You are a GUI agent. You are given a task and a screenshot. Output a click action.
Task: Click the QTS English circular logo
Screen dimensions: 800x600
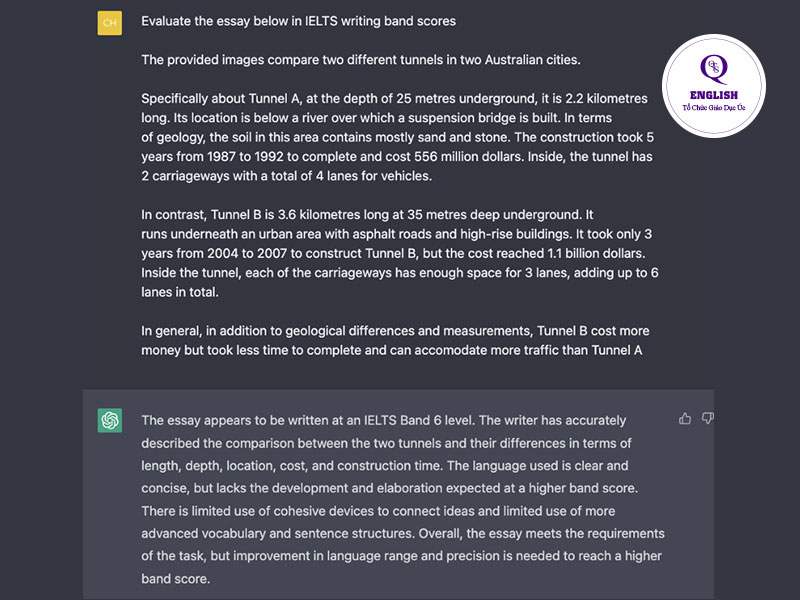pos(713,86)
